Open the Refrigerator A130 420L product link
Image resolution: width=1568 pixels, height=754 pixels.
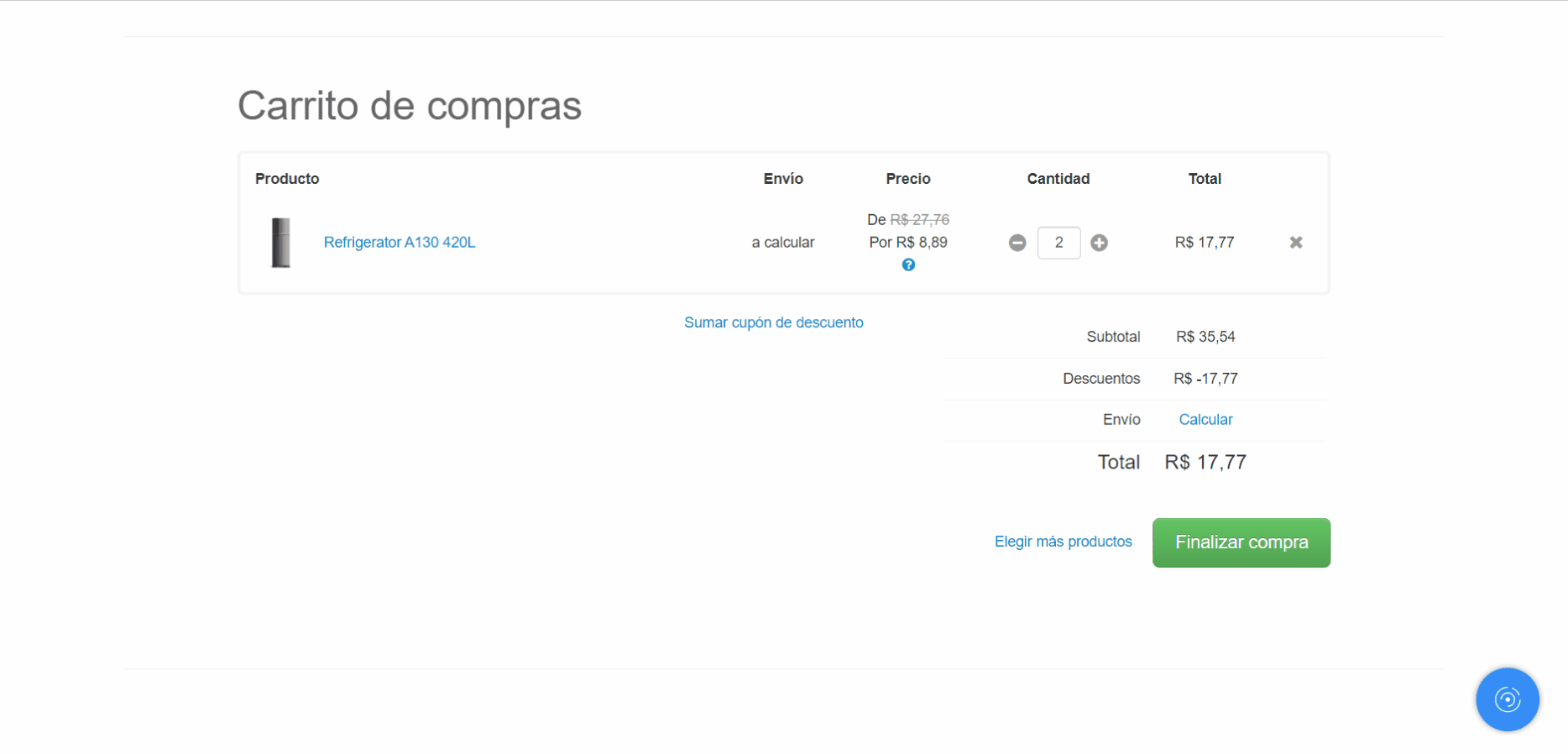point(400,243)
